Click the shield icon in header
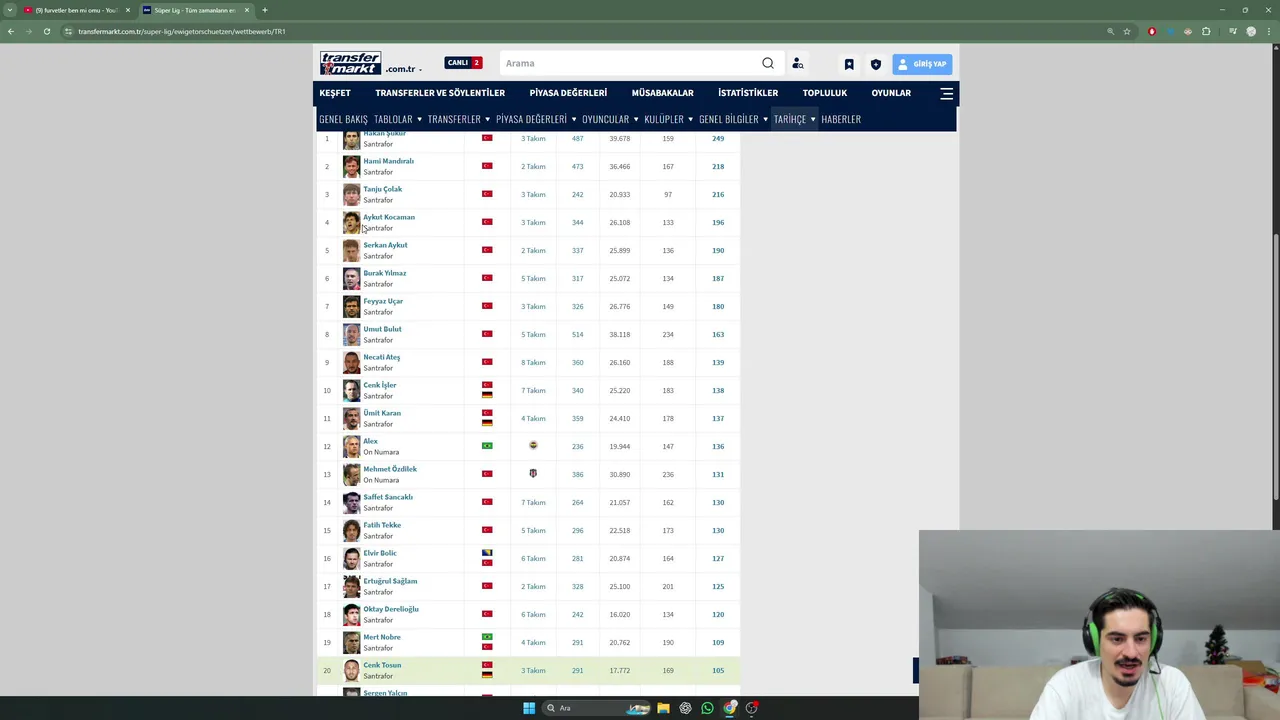Viewport: 1280px width, 720px height. 876,64
